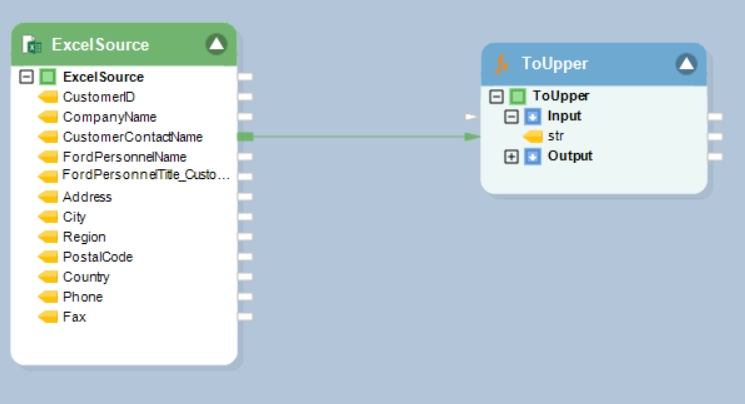
Task: Click the Address field icon
Action: tap(48, 197)
